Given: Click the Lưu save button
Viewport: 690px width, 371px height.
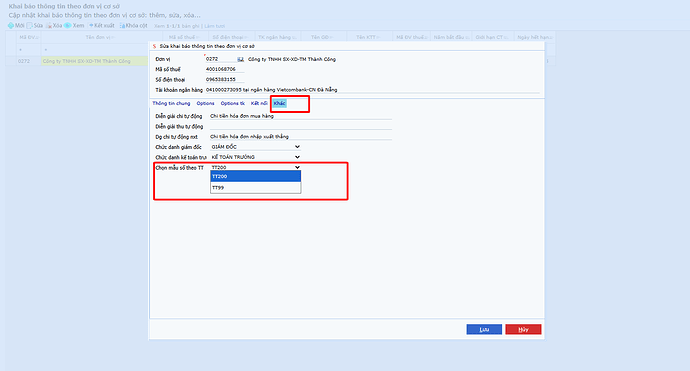Looking at the screenshot, I should click(x=484, y=329).
